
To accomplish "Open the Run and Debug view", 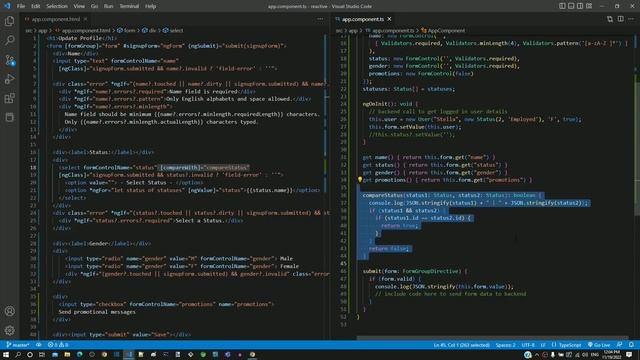I will point(9,79).
